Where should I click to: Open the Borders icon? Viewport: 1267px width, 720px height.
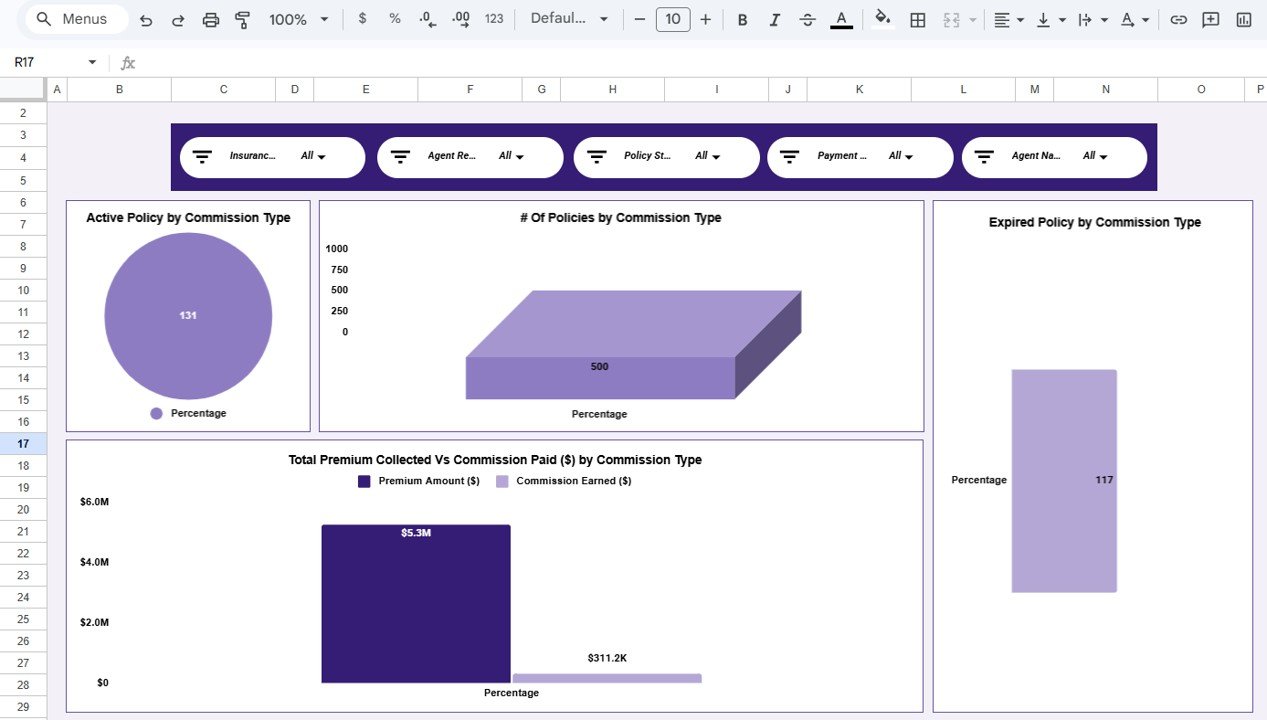pos(917,18)
